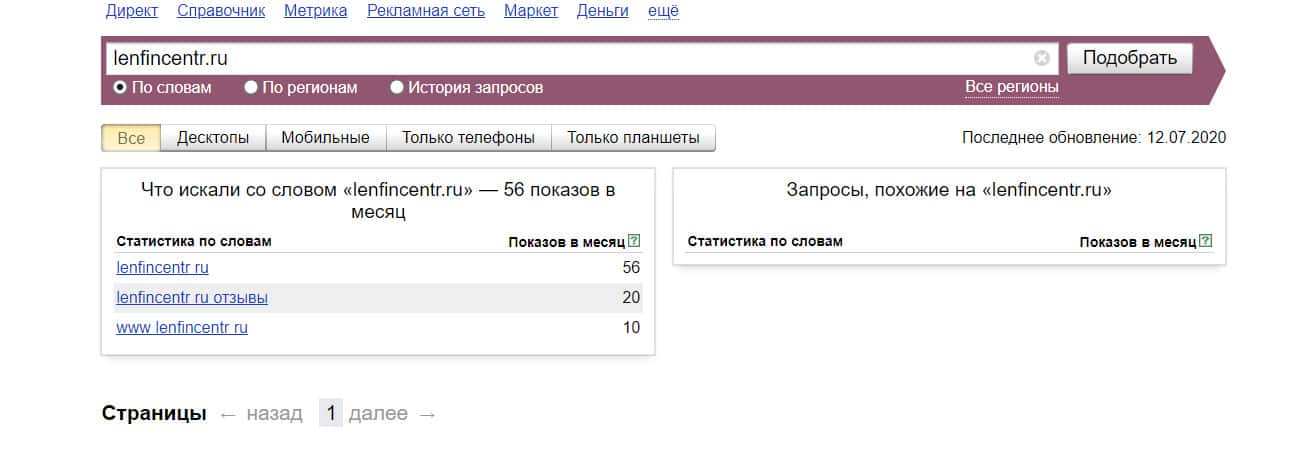
Task: Click help icon in similar queries table header
Action: [x=1205, y=241]
